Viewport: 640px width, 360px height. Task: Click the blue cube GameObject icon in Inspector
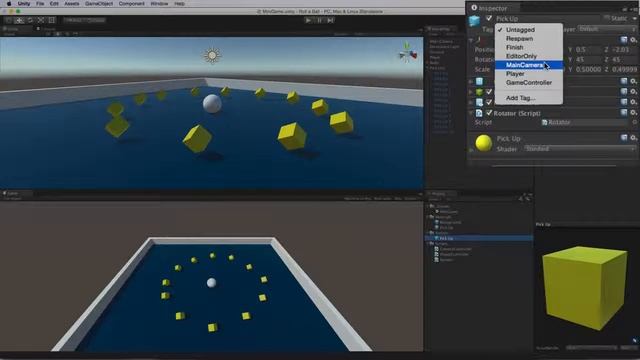tap(474, 21)
